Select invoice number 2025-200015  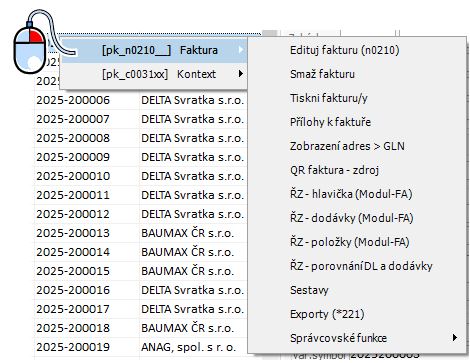coord(73,271)
